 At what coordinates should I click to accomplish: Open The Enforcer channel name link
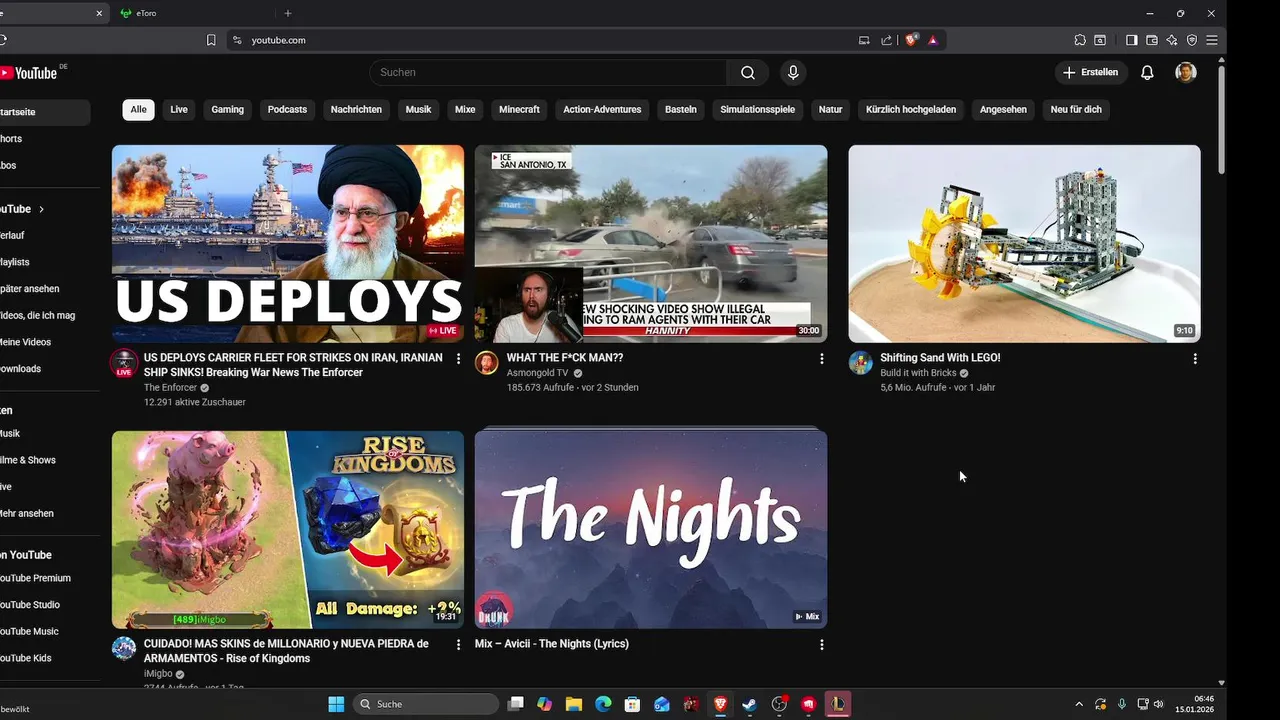[170, 388]
